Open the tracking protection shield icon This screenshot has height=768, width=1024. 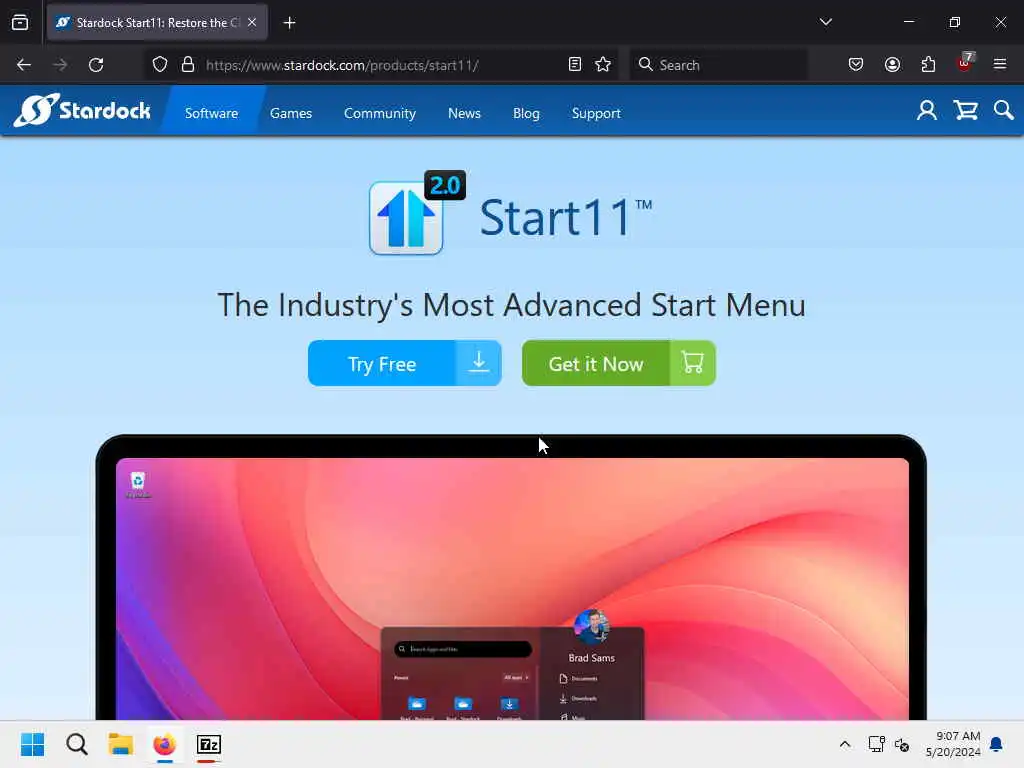[x=160, y=65]
